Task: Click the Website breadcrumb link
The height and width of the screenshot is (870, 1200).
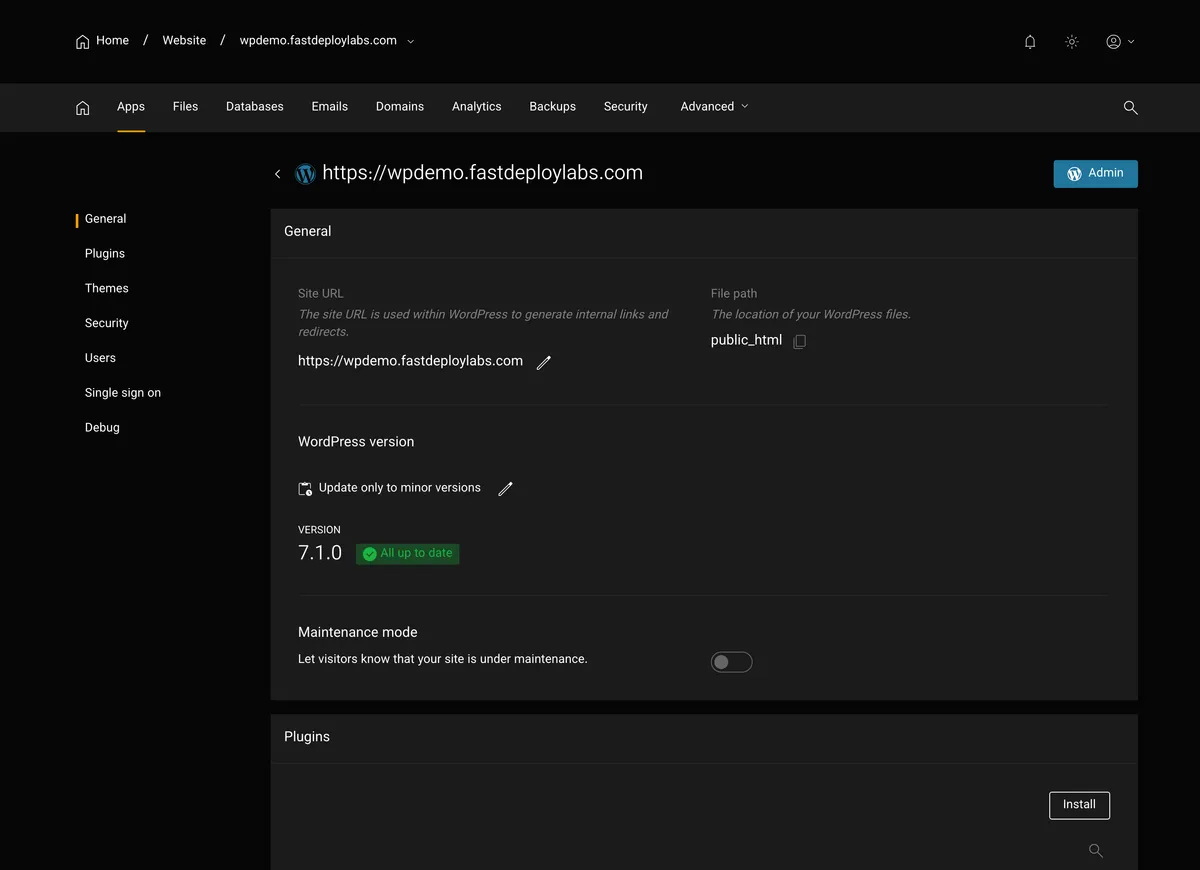Action: click(x=184, y=41)
